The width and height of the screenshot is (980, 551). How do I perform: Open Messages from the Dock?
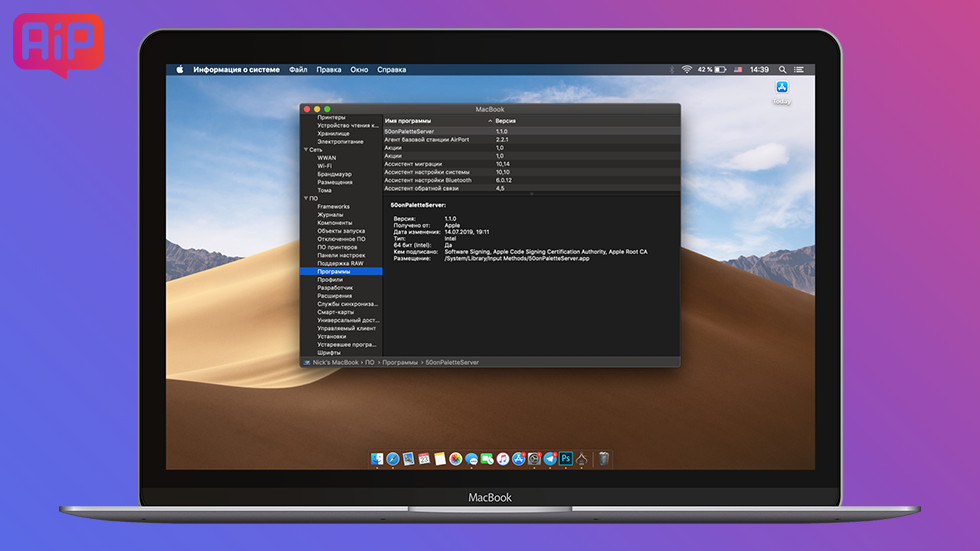[471, 459]
